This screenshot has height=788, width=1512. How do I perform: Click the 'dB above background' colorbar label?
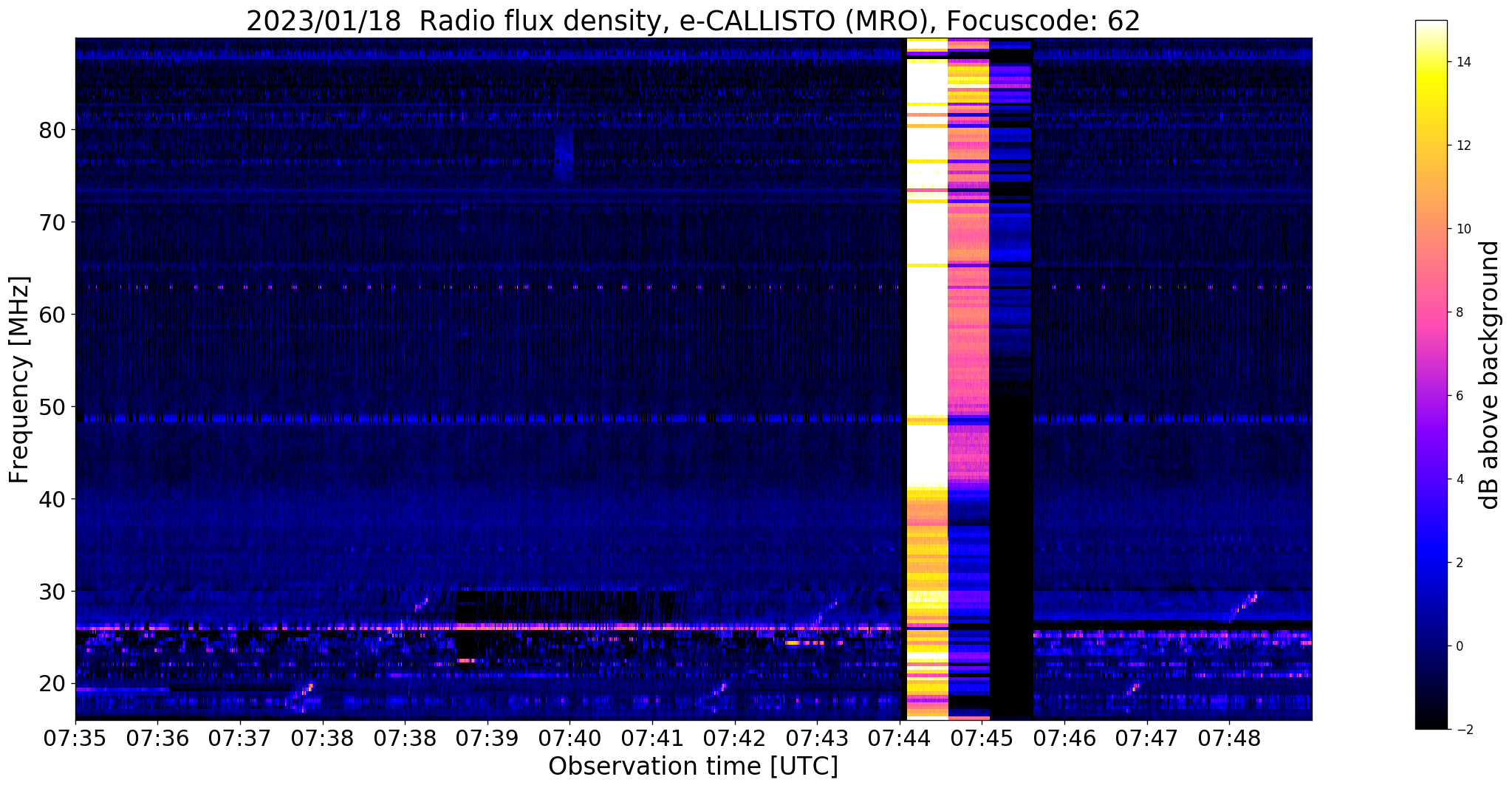click(1490, 374)
